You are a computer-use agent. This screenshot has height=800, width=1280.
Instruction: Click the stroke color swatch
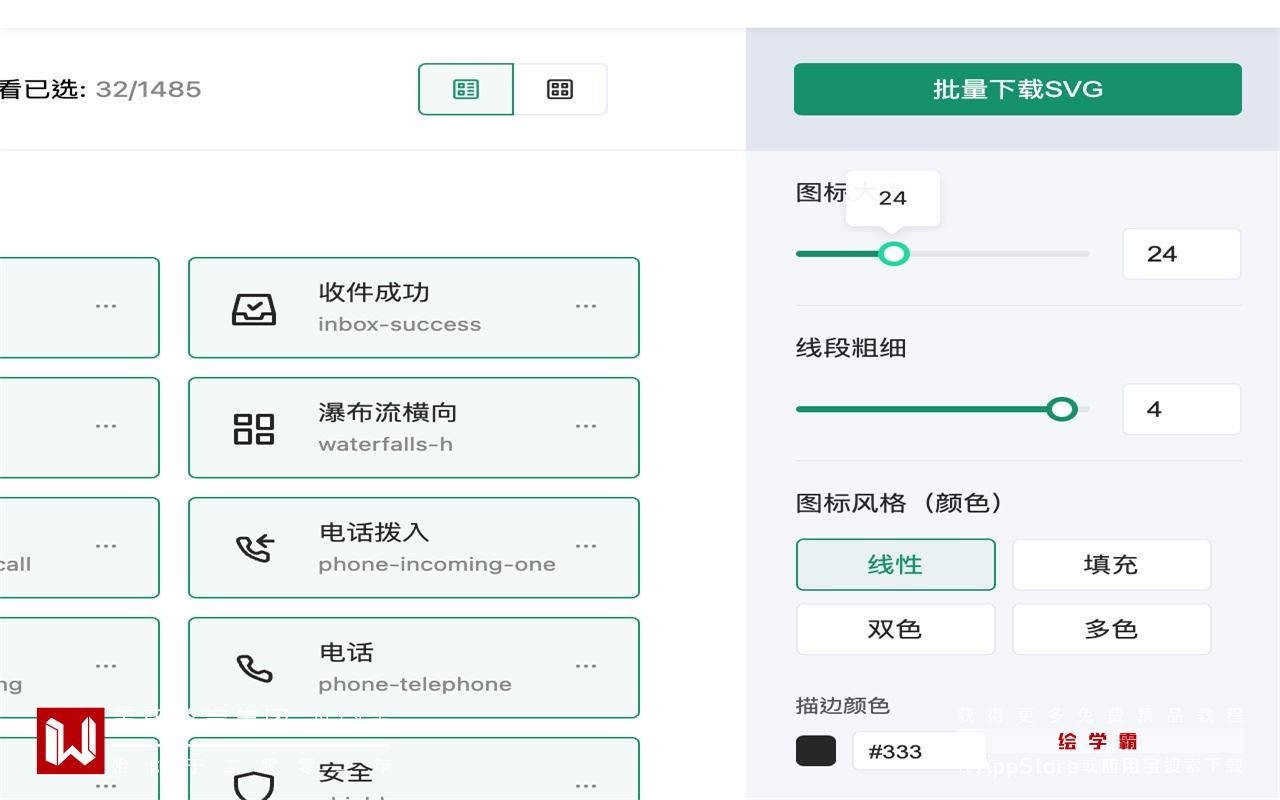point(816,751)
